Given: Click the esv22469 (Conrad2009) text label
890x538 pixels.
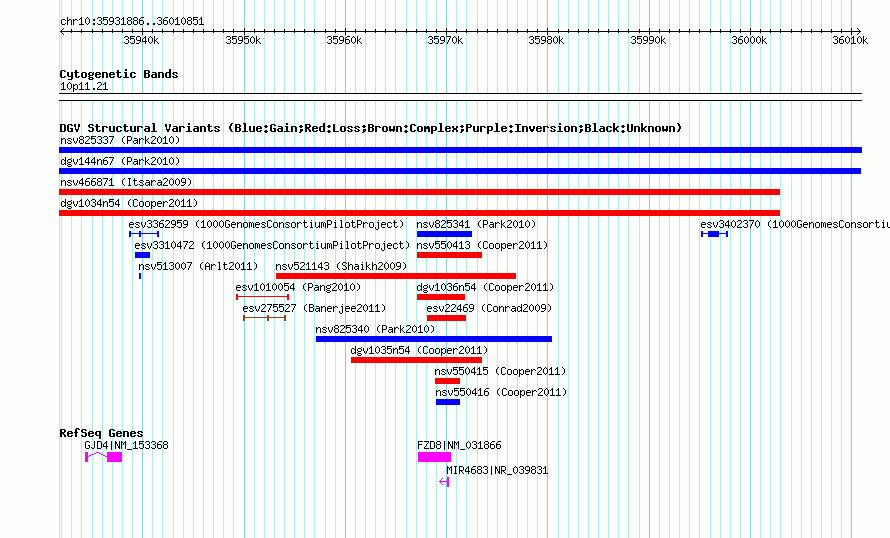Looking at the screenshot, I should pos(489,308).
